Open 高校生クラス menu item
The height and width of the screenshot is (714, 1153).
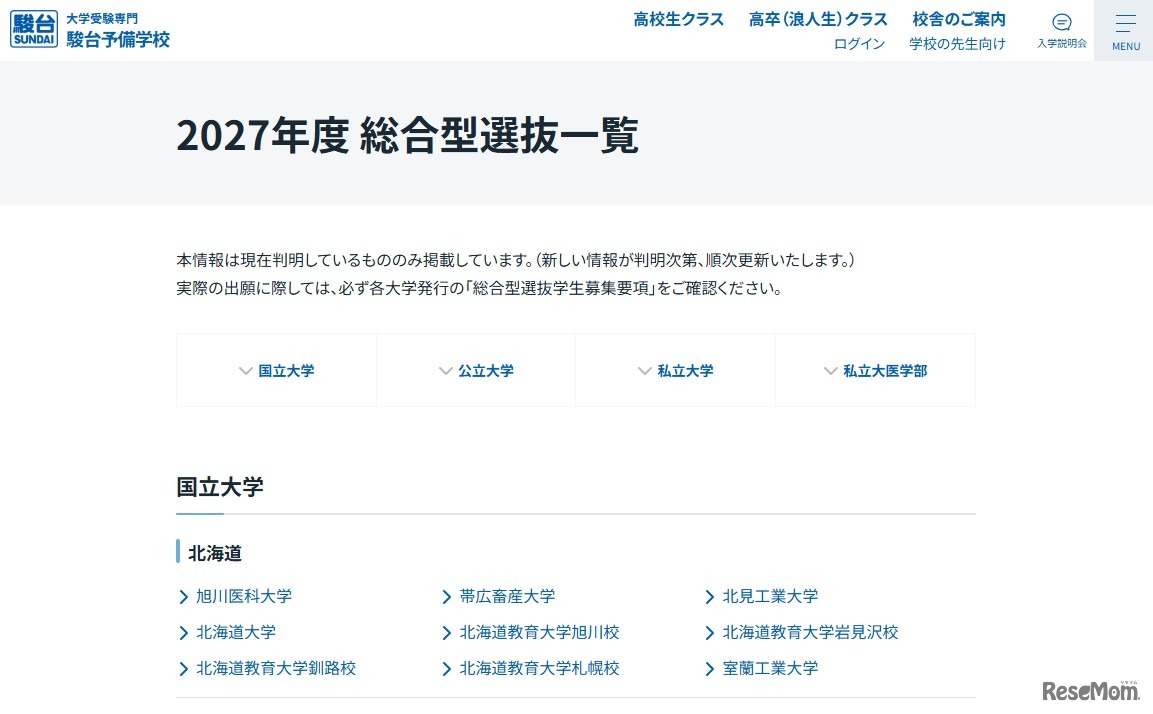tap(678, 19)
